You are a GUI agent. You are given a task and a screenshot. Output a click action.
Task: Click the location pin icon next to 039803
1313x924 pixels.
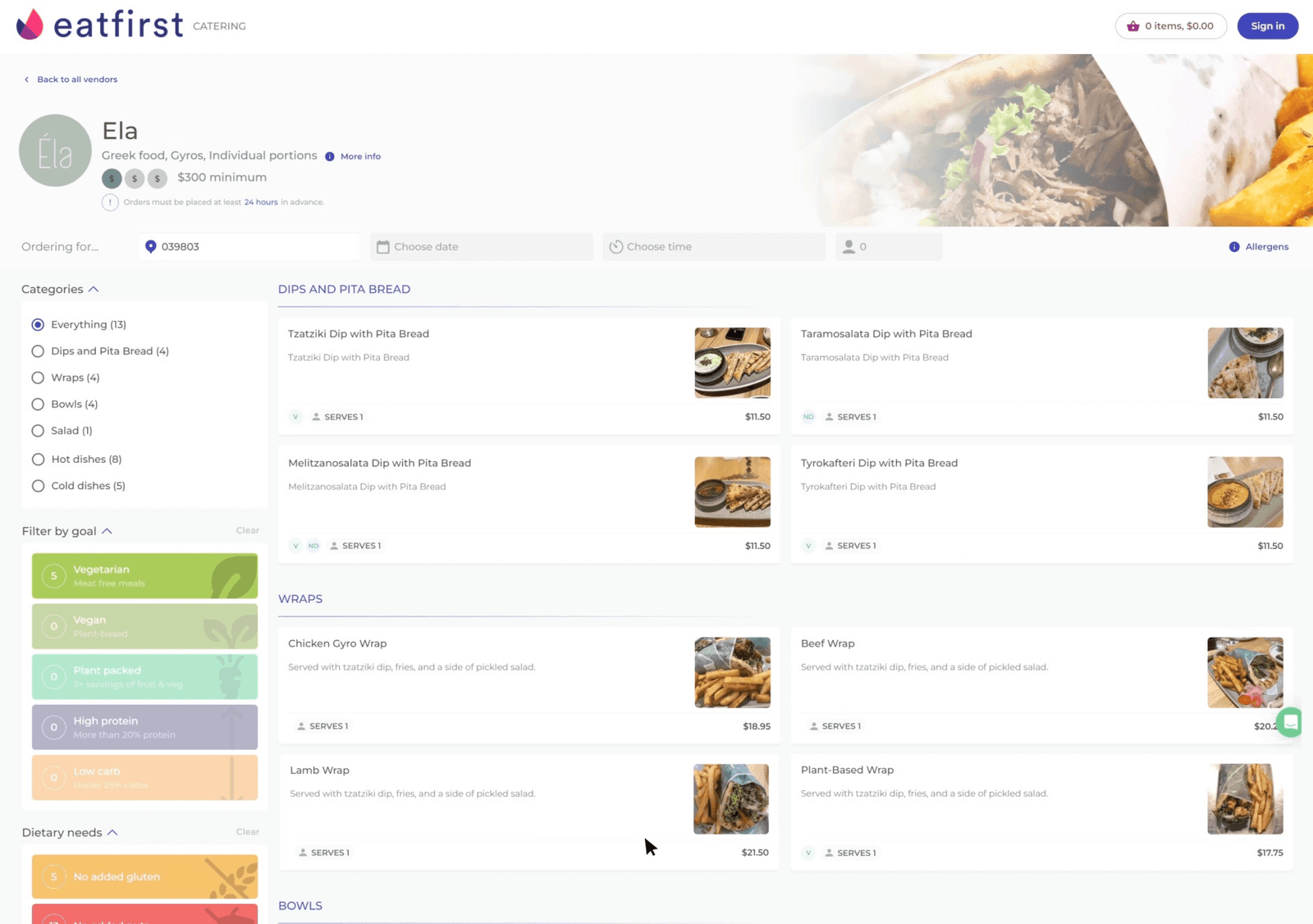pyautogui.click(x=150, y=246)
